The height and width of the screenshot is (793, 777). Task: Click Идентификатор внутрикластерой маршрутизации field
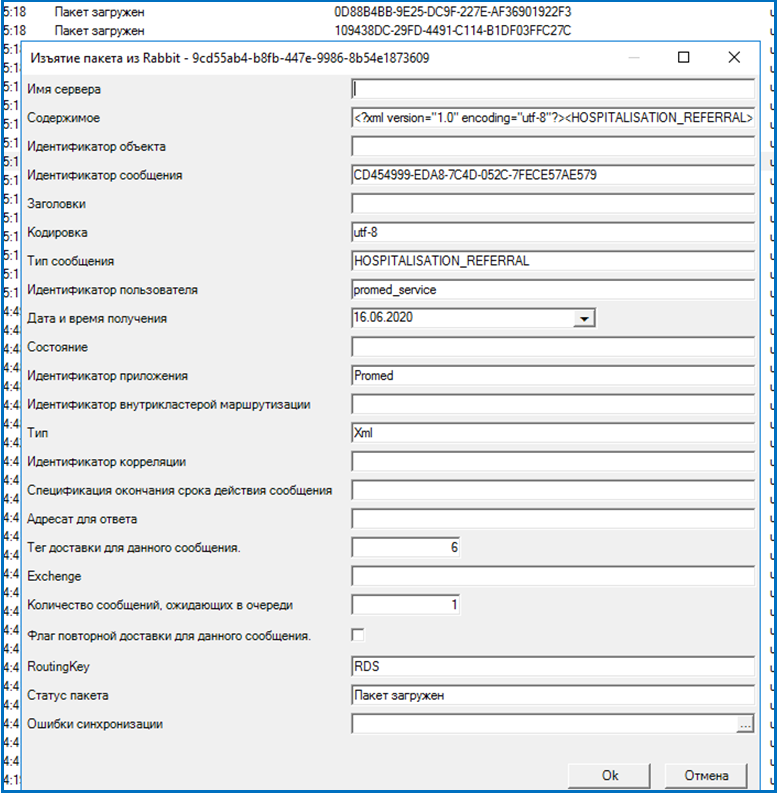(x=553, y=404)
